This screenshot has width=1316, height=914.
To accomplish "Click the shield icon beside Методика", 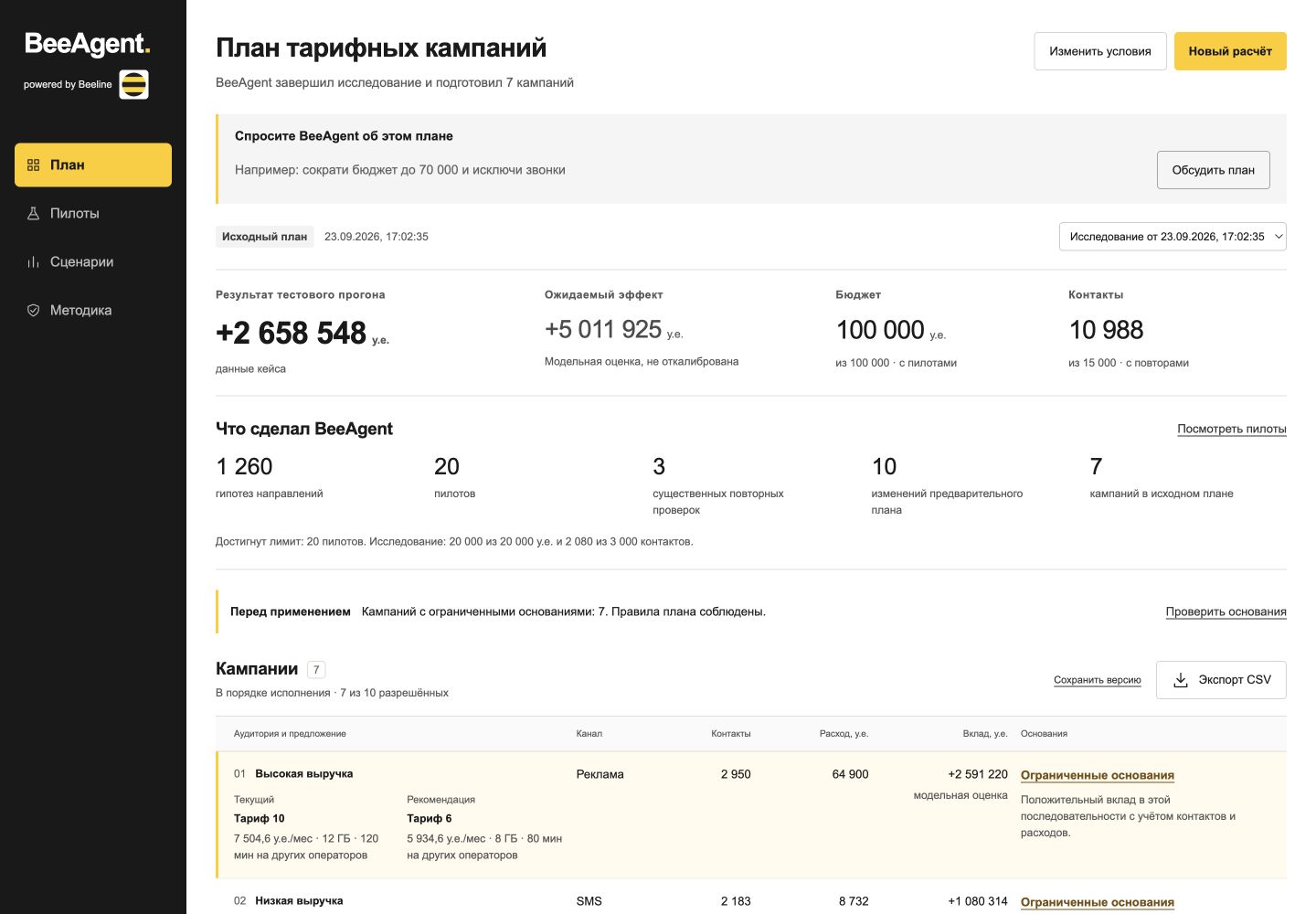I will click(34, 310).
